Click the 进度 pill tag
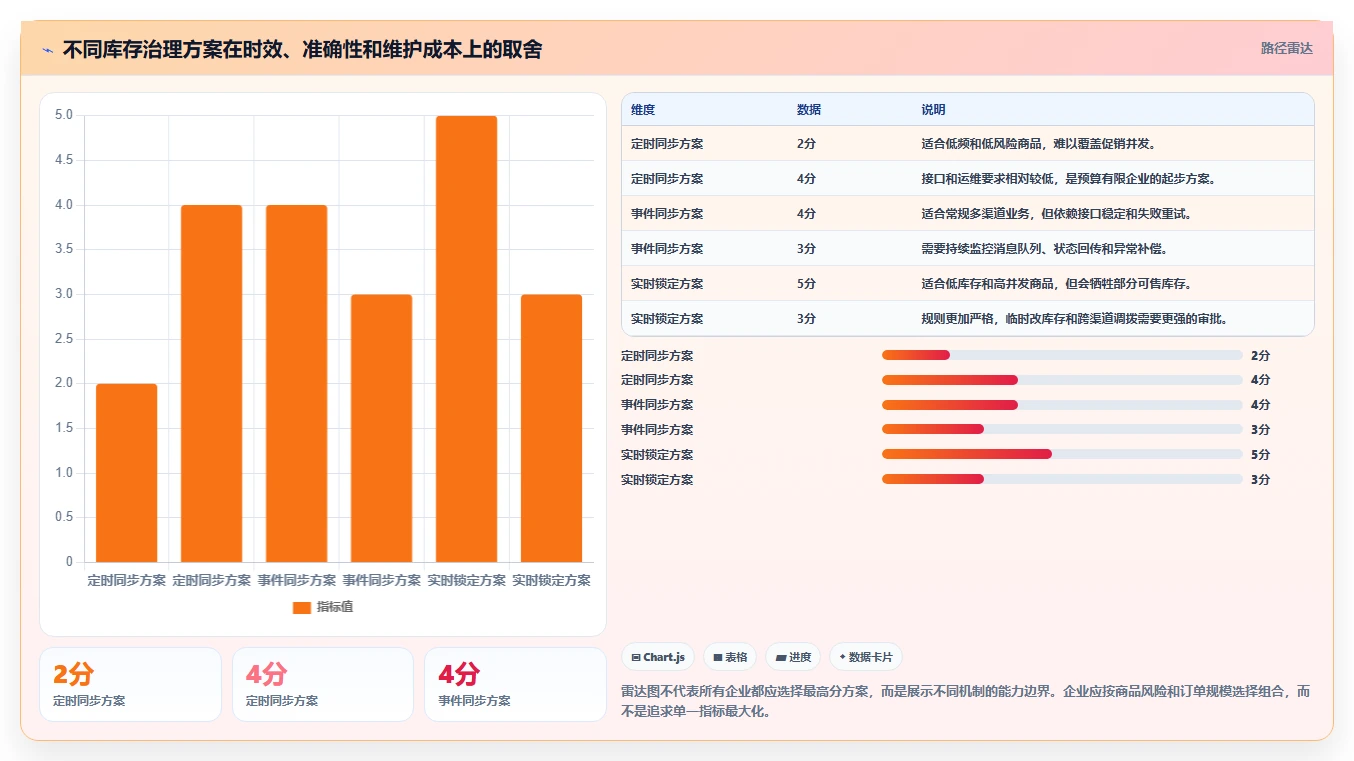The height and width of the screenshot is (761, 1354). click(x=793, y=657)
